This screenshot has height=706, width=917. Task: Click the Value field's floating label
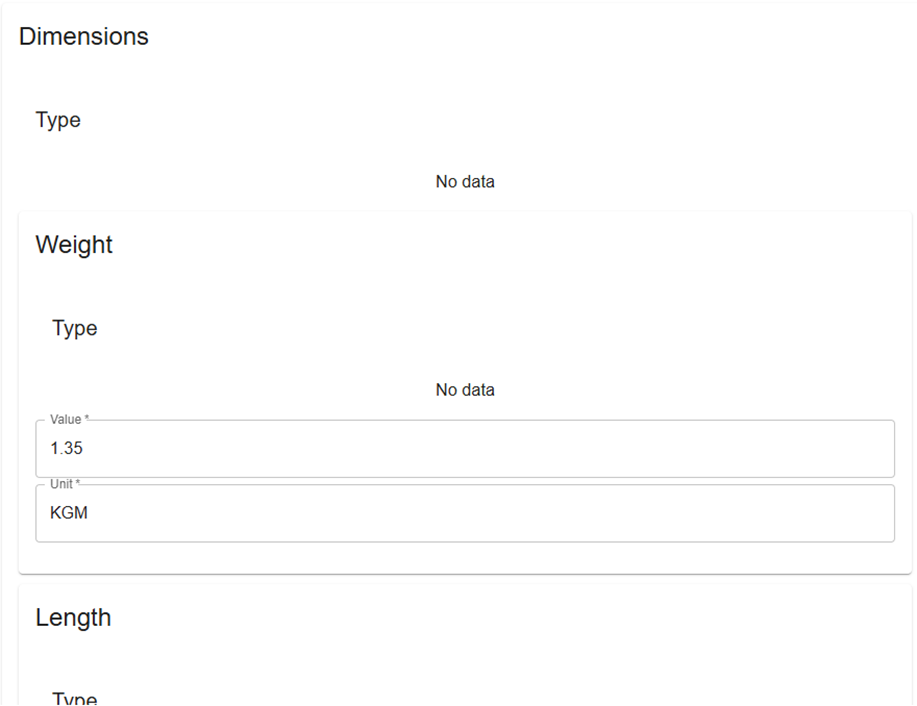66,420
